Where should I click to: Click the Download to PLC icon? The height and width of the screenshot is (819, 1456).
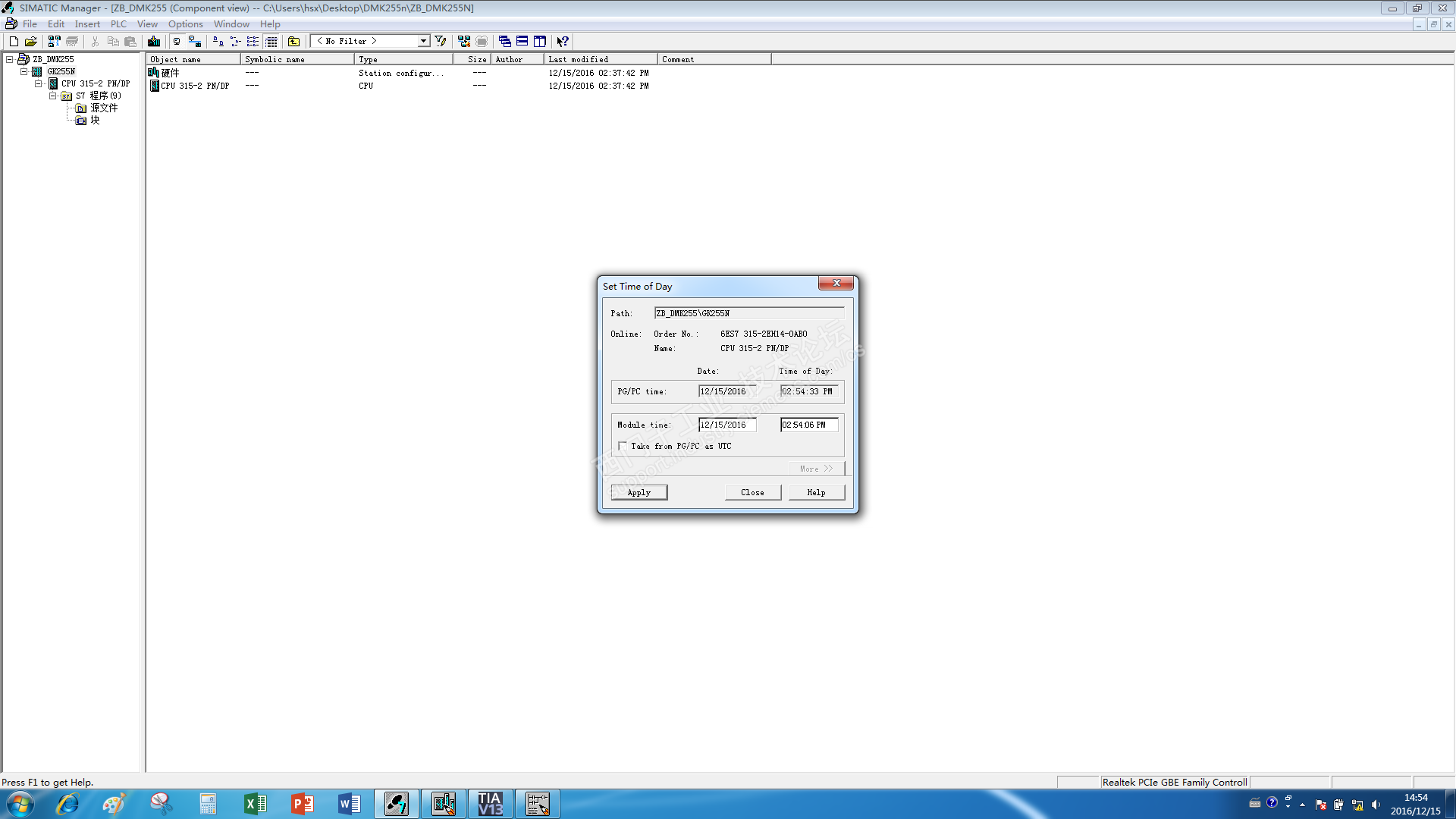pos(154,42)
